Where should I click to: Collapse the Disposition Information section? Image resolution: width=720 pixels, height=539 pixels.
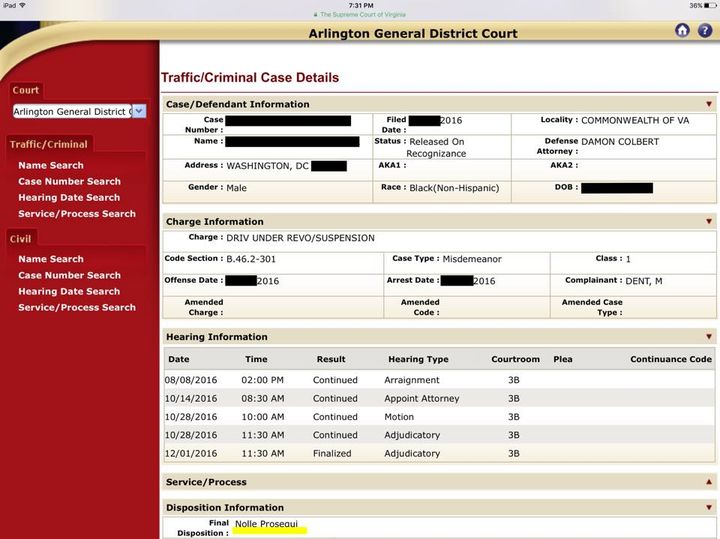point(709,508)
